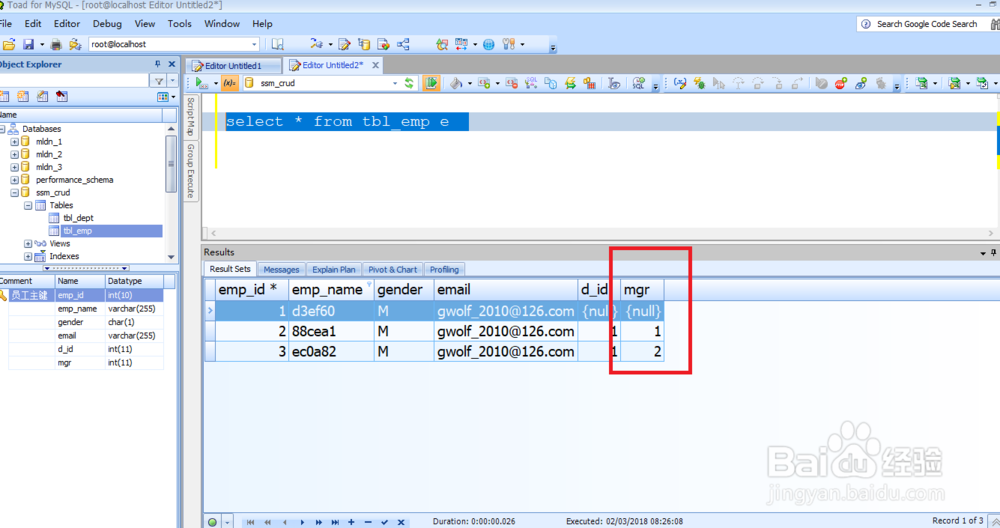Click the lightning bug debug icon
Image resolution: width=1000 pixels, height=528 pixels.
[x=700, y=83]
